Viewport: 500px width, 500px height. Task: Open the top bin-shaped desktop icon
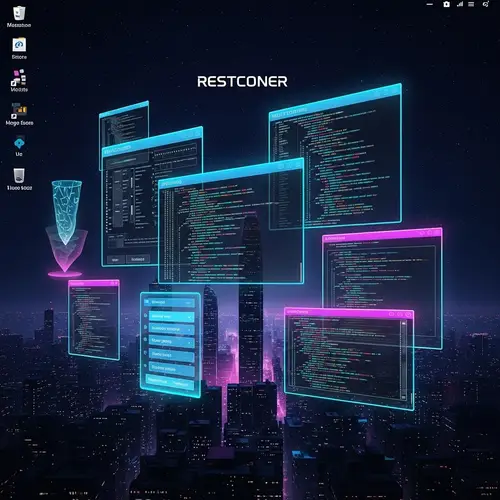tap(19, 14)
